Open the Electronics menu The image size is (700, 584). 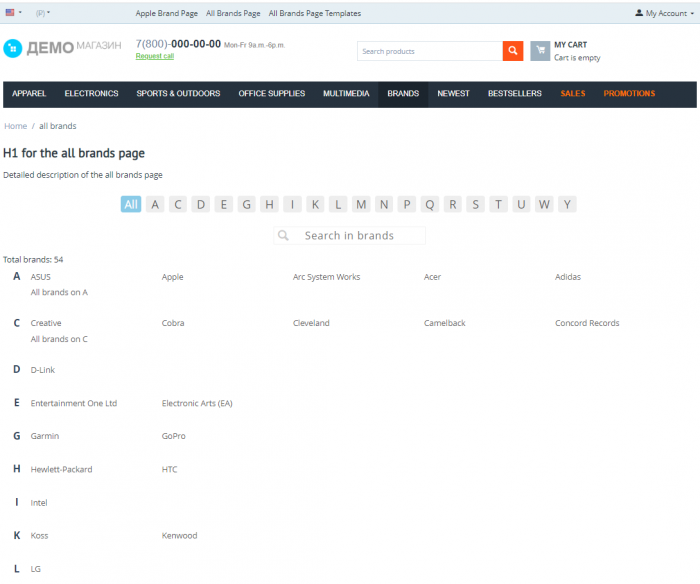(x=92, y=93)
